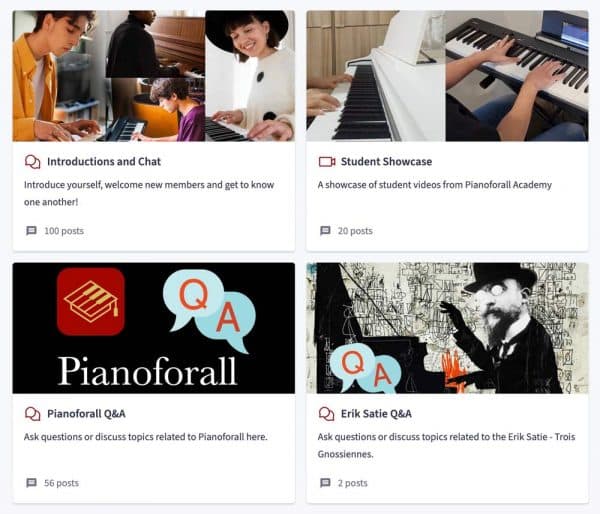Click the comment icon next to 20 posts
The image size is (600, 514).
coord(325,230)
